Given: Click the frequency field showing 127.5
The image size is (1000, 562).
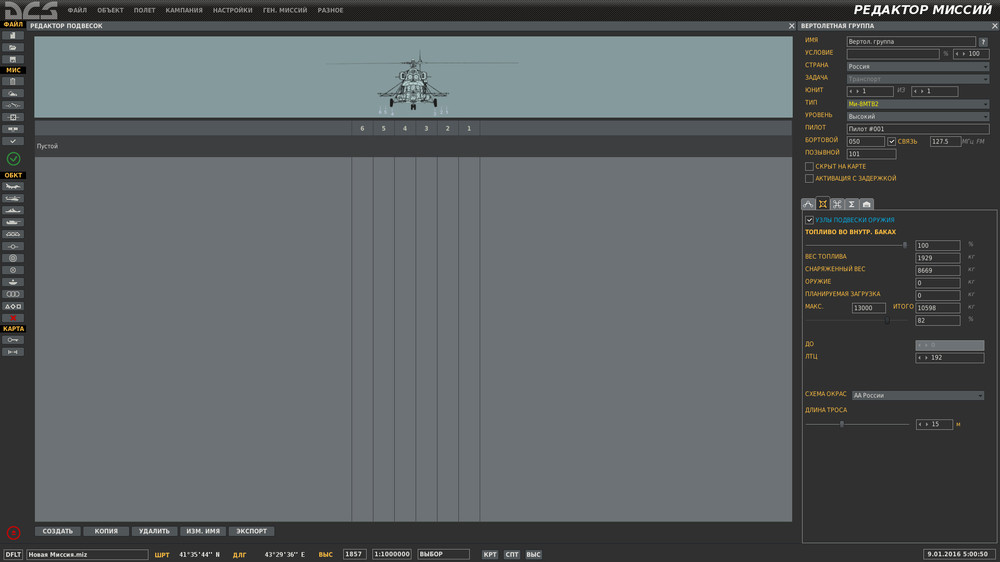Looking at the screenshot, I should (x=945, y=142).
